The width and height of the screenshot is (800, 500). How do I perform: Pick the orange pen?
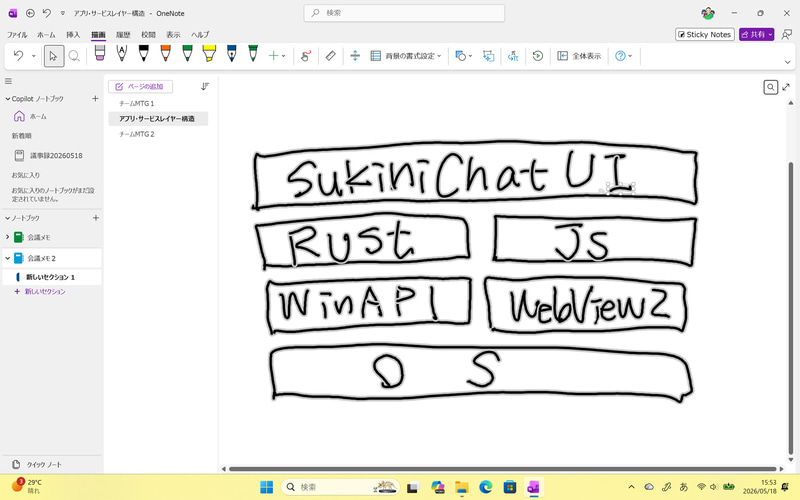pos(165,53)
